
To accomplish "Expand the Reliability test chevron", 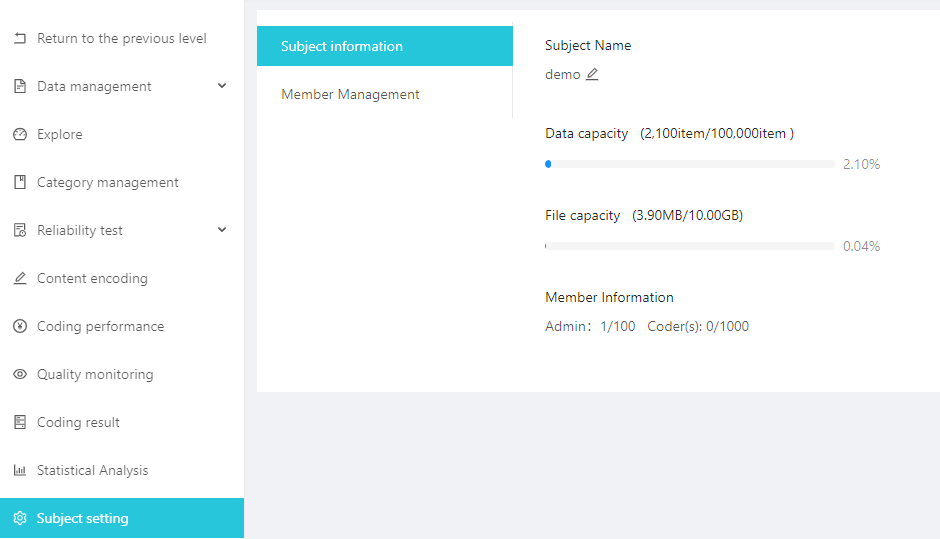I will click(x=222, y=230).
